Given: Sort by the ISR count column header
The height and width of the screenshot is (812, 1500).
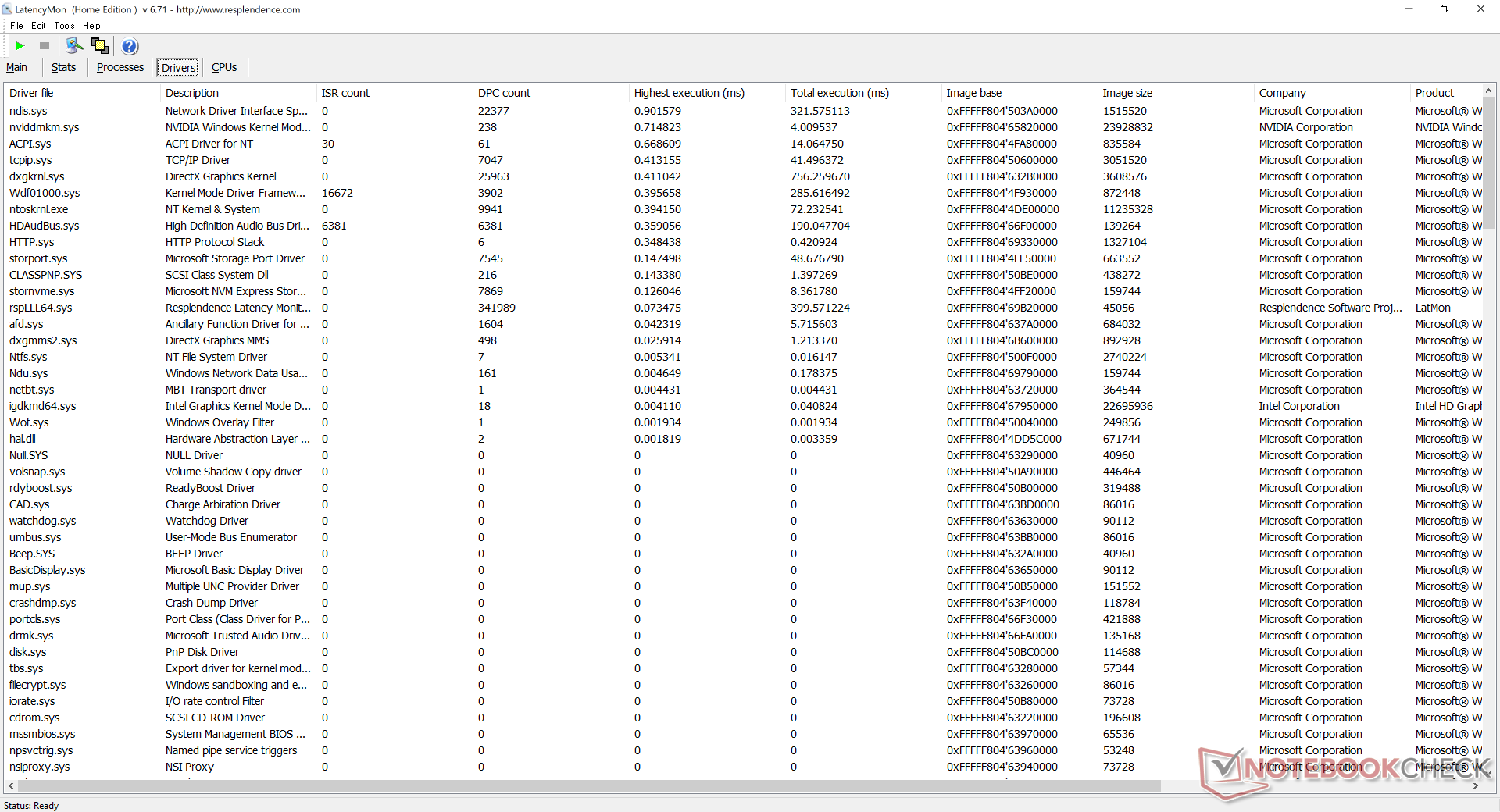Looking at the screenshot, I should pos(395,93).
